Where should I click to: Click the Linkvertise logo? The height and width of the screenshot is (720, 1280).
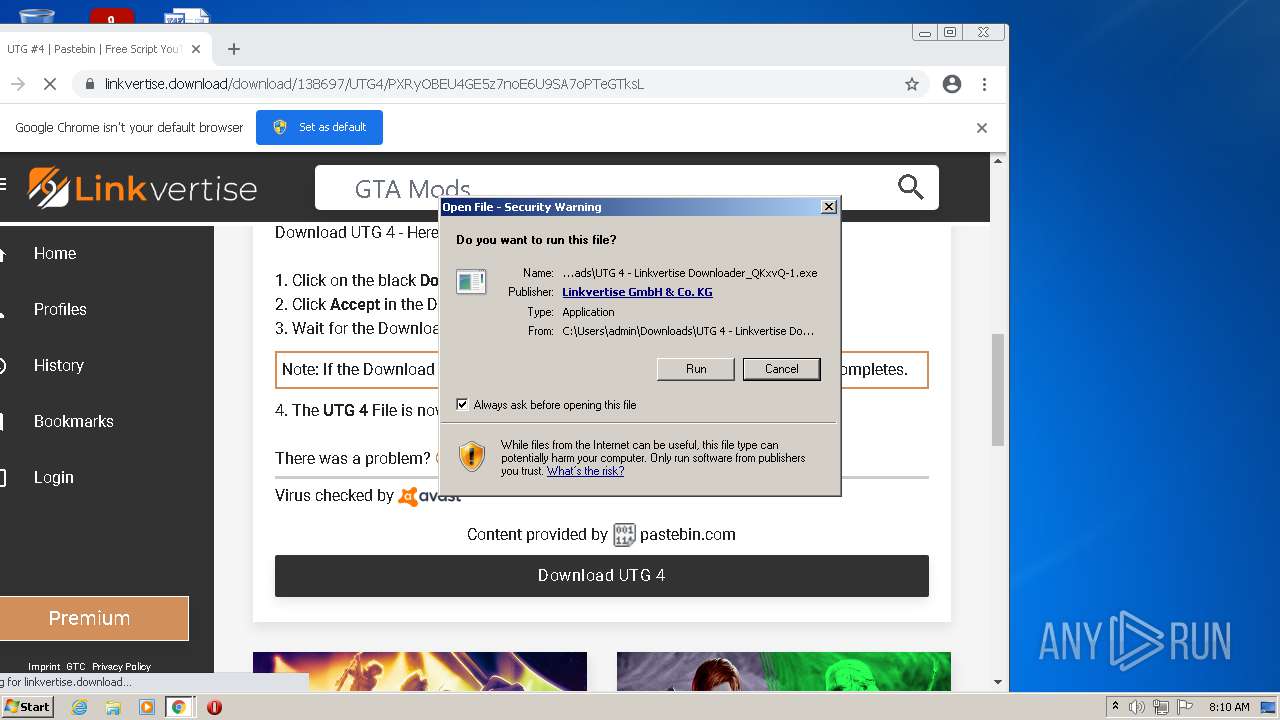(x=143, y=187)
